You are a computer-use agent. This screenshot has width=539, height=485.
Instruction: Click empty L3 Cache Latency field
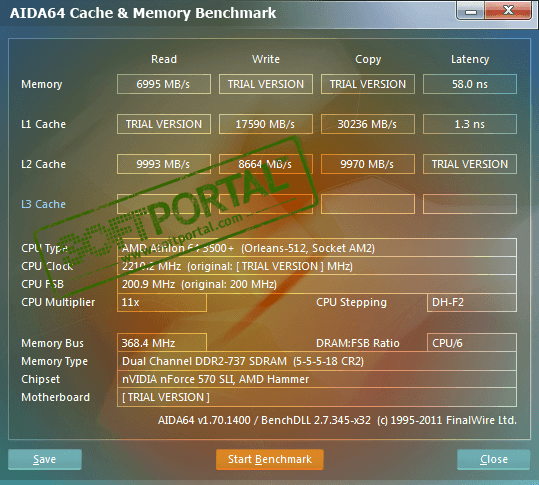470,204
